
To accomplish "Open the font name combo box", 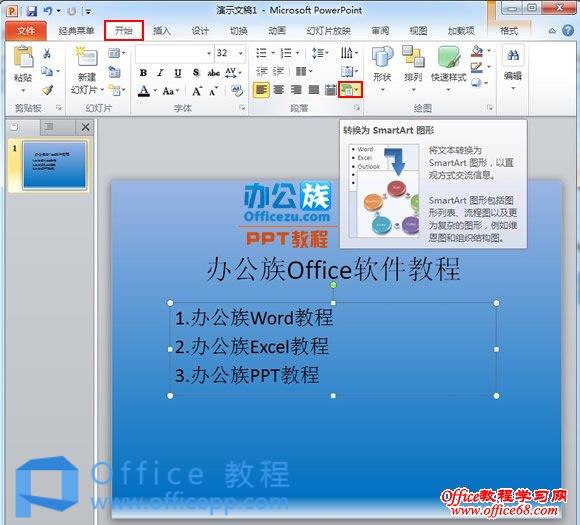I will coord(174,53).
